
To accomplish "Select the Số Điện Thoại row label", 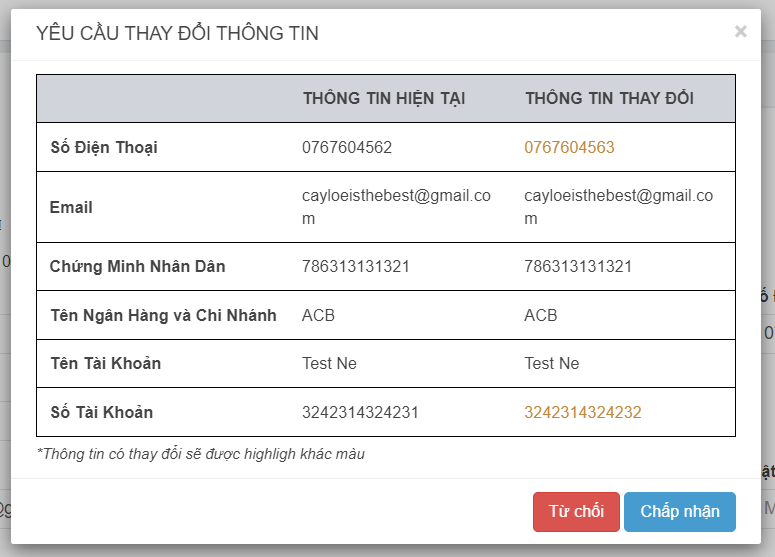I will 104,147.
